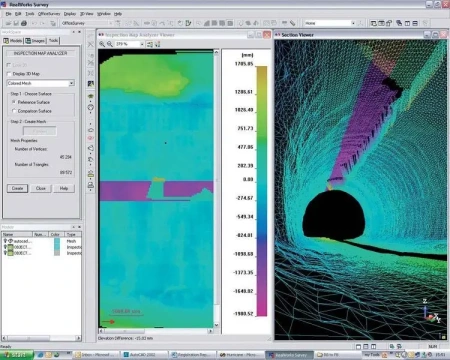Screen dimensions: 450x360
Task: Click the Color column header in model list
Action: pos(56,234)
